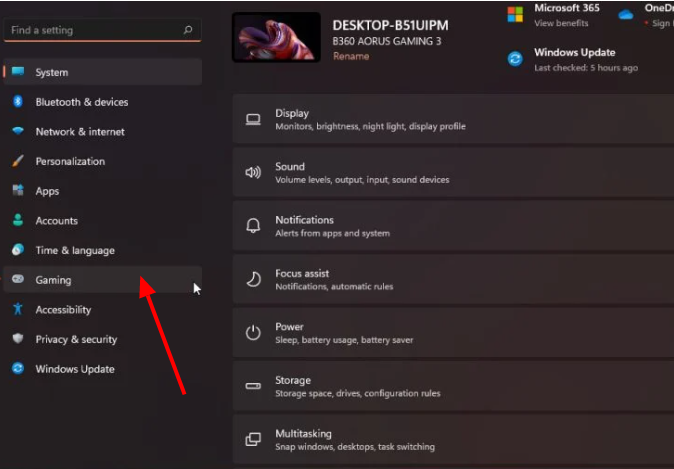Screen dimensions: 674x469
Task: Click the Notifications bell icon
Action: point(253,226)
